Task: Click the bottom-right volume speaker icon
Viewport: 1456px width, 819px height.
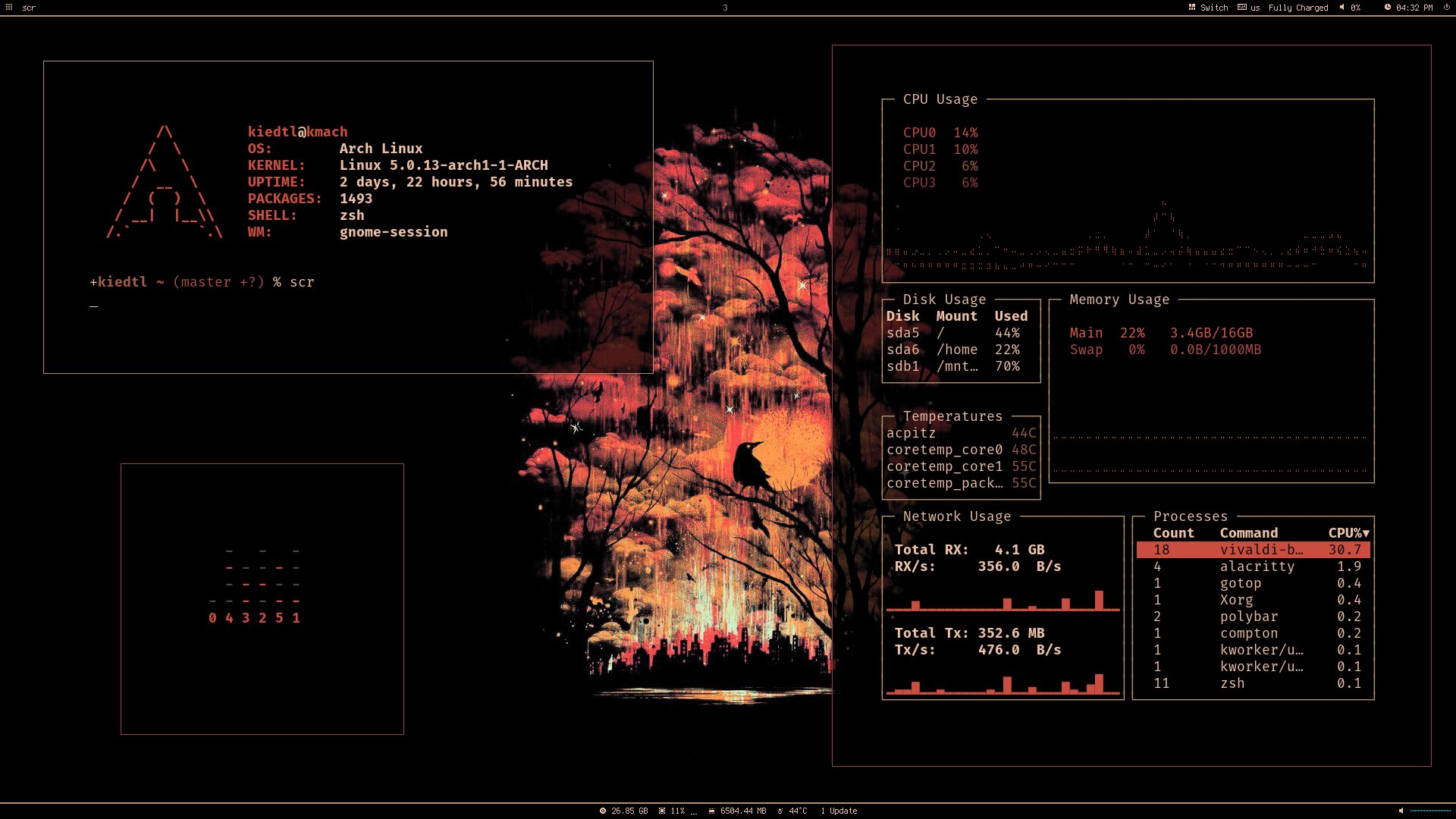Action: [x=1401, y=811]
